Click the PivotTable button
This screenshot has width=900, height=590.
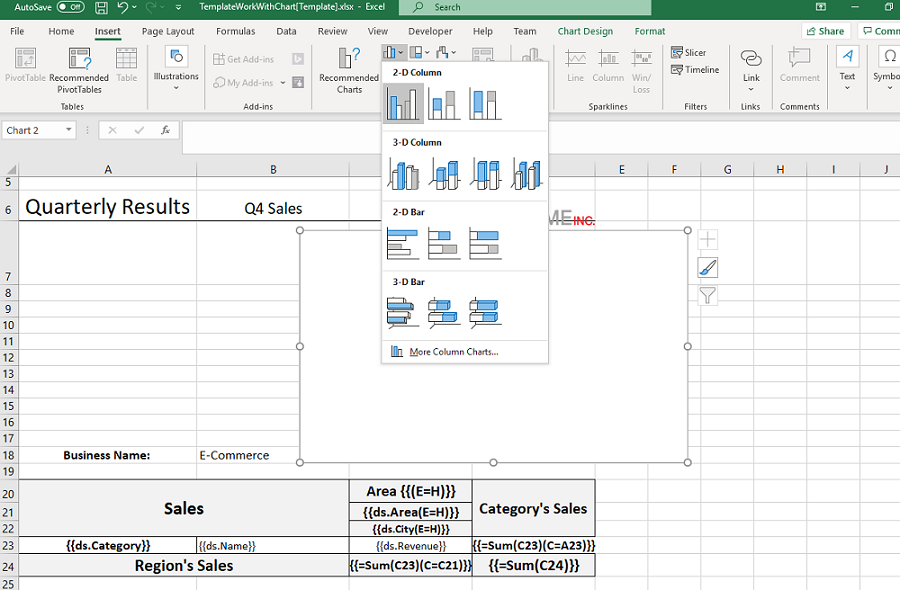[25, 65]
